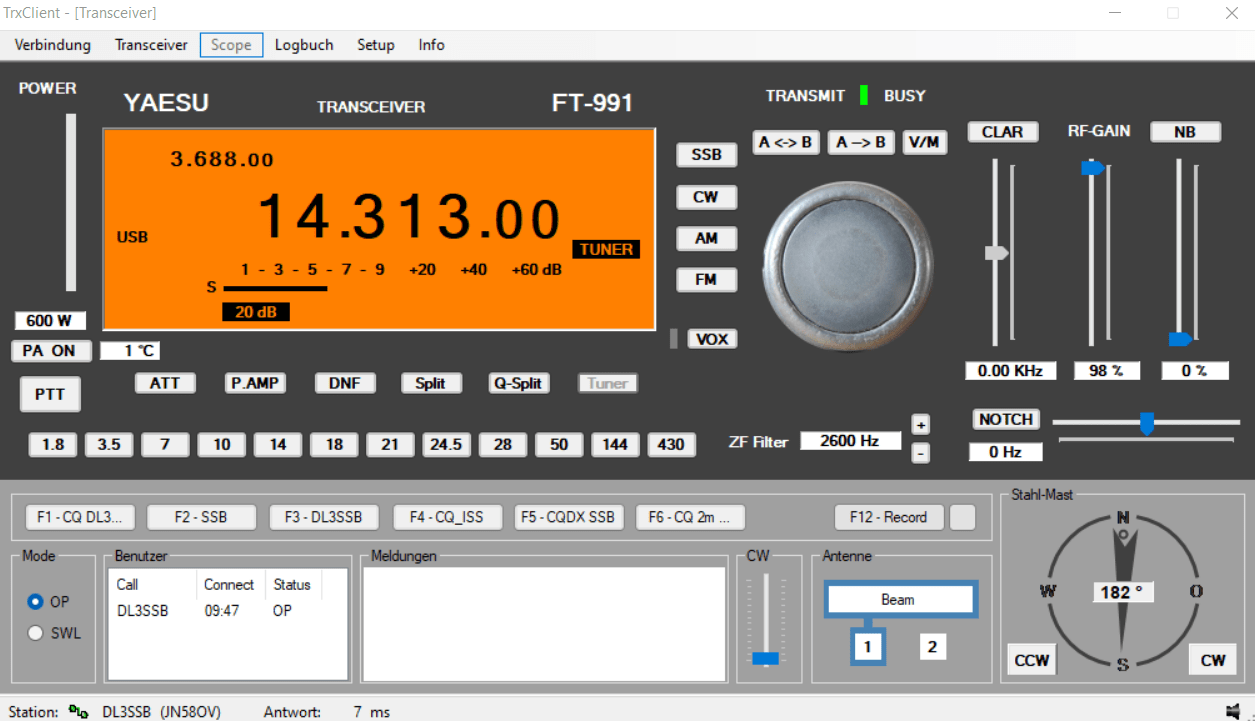Screen dimensions: 1255x721
Task: Select the 144 MHz band
Action: (x=615, y=444)
